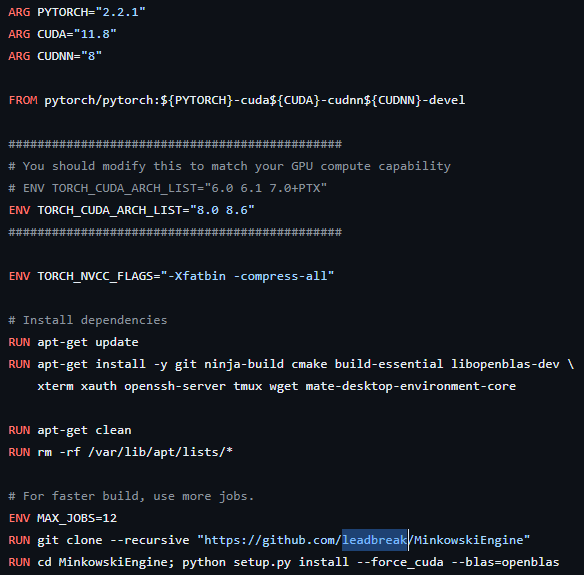Click the 'apt-get clean' command
This screenshot has height=575, width=584.
tap(84, 430)
